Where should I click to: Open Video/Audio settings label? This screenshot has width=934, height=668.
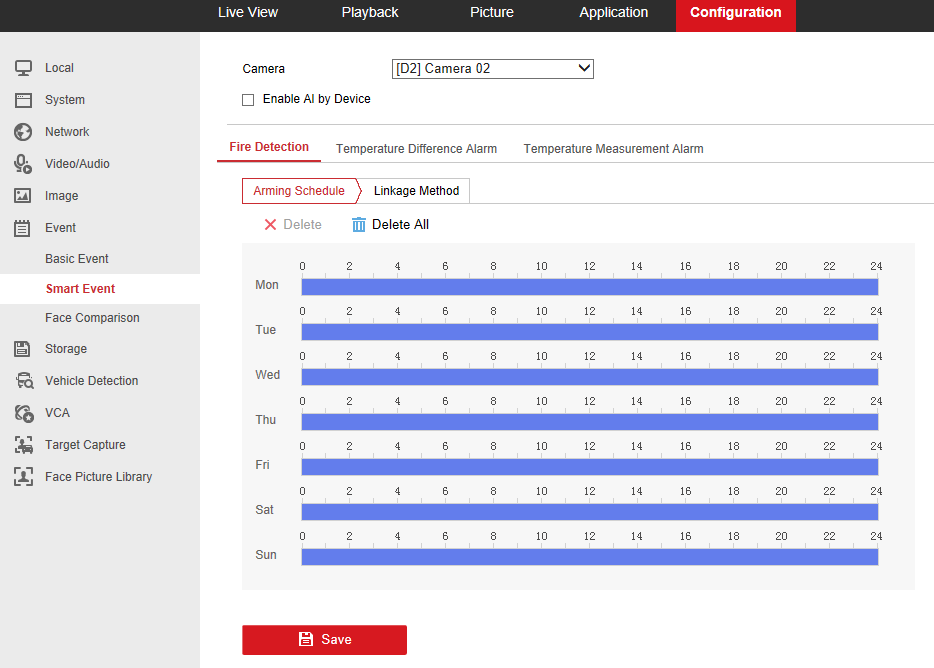coord(77,164)
